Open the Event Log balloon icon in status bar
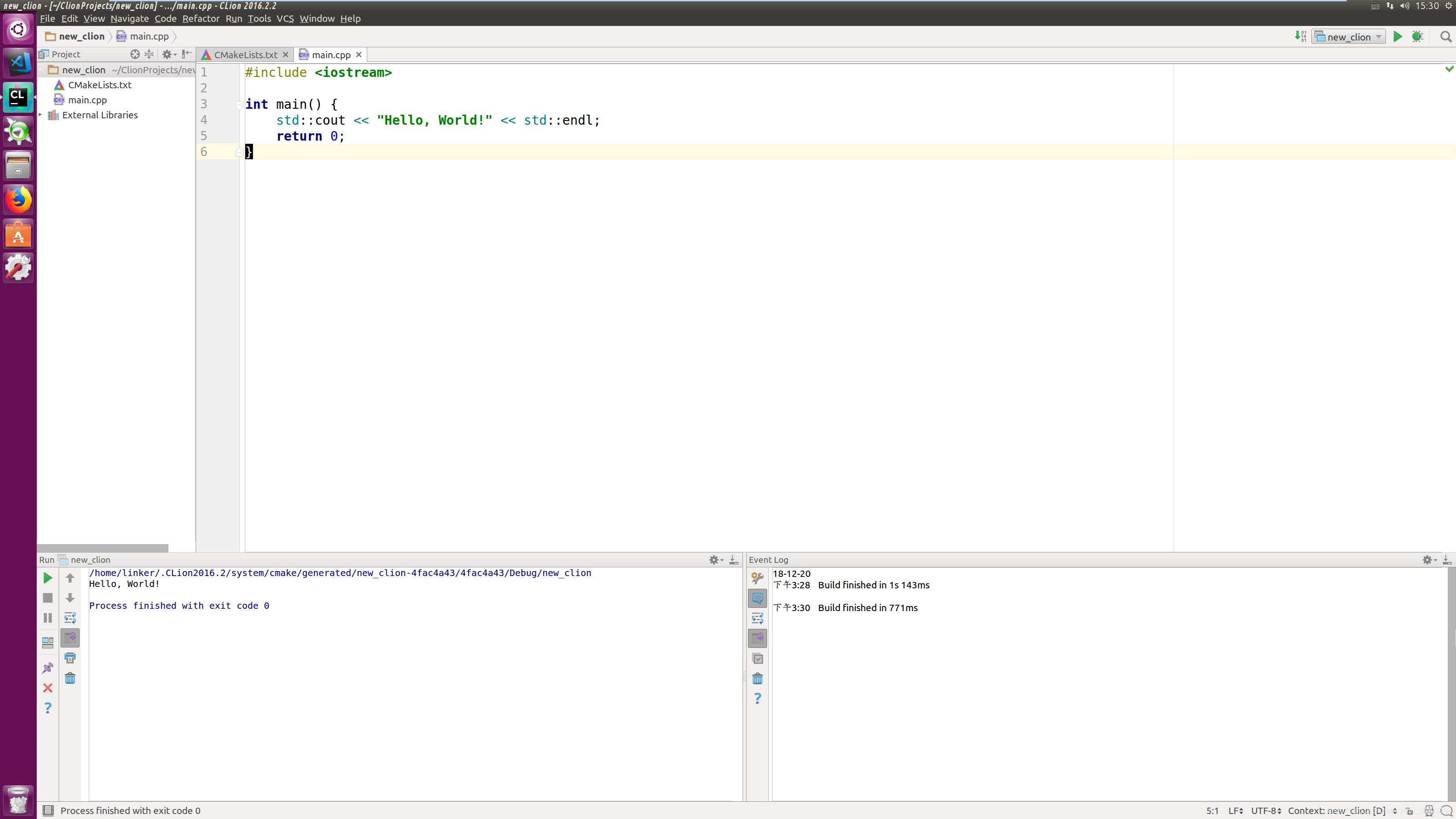The width and height of the screenshot is (1456, 819). (1446, 810)
